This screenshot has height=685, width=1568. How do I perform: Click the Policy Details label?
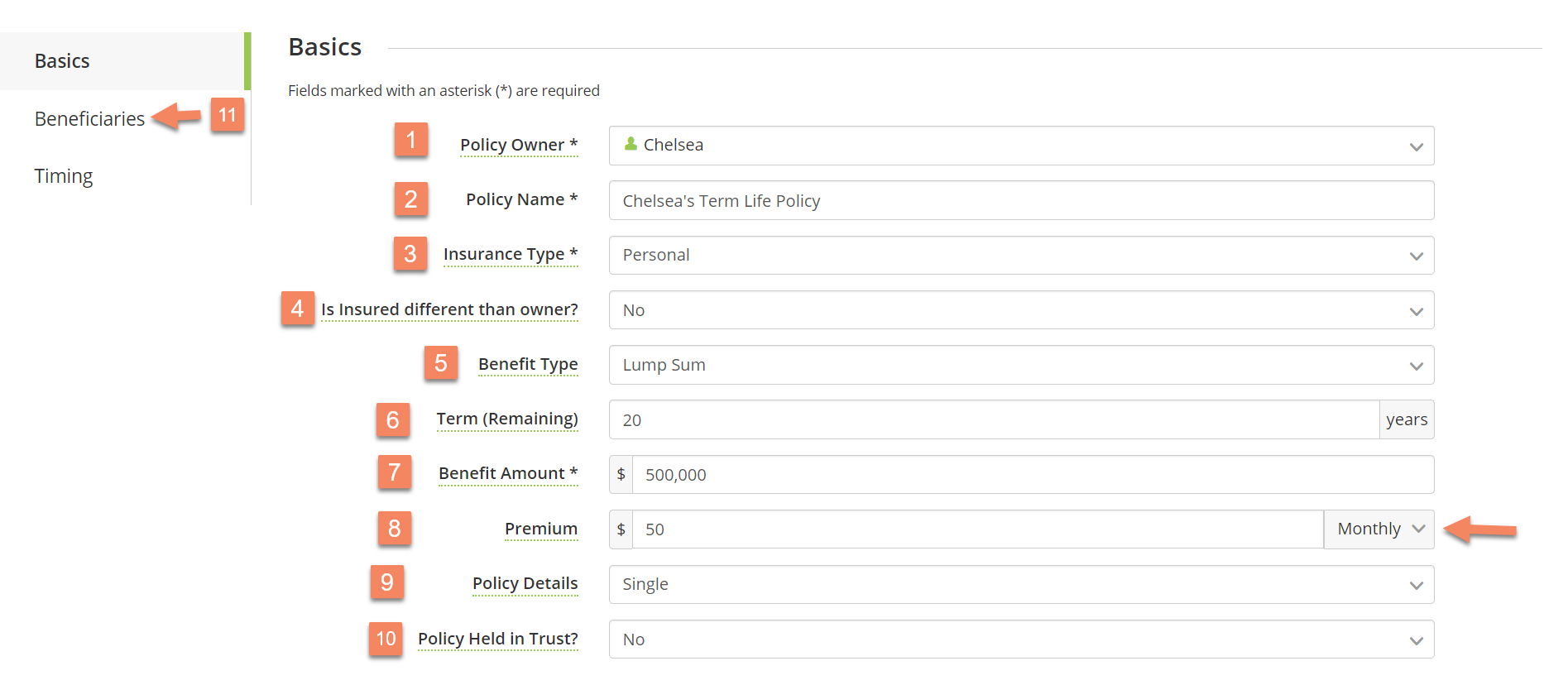click(x=525, y=583)
